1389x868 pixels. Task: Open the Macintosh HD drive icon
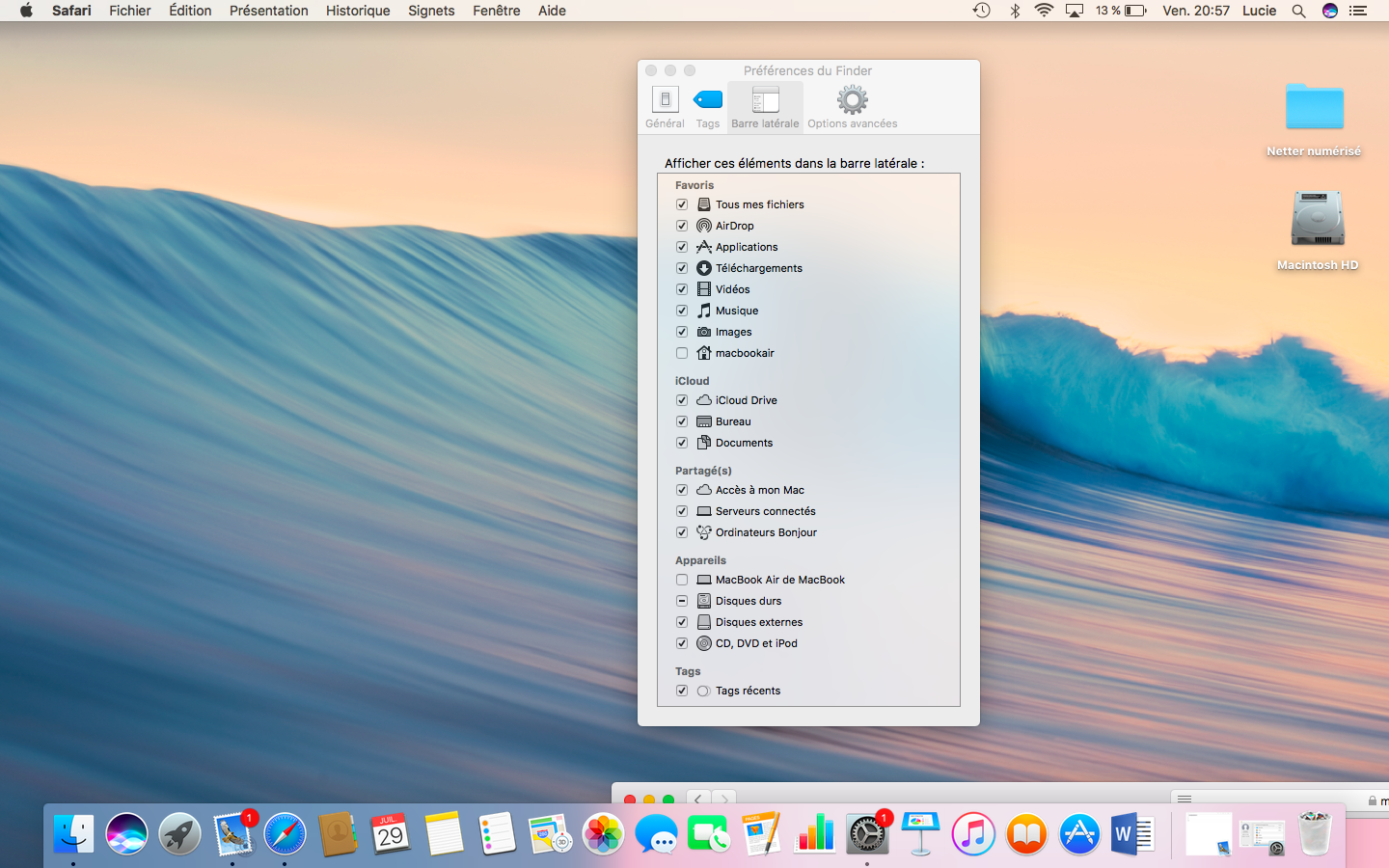click(x=1317, y=220)
